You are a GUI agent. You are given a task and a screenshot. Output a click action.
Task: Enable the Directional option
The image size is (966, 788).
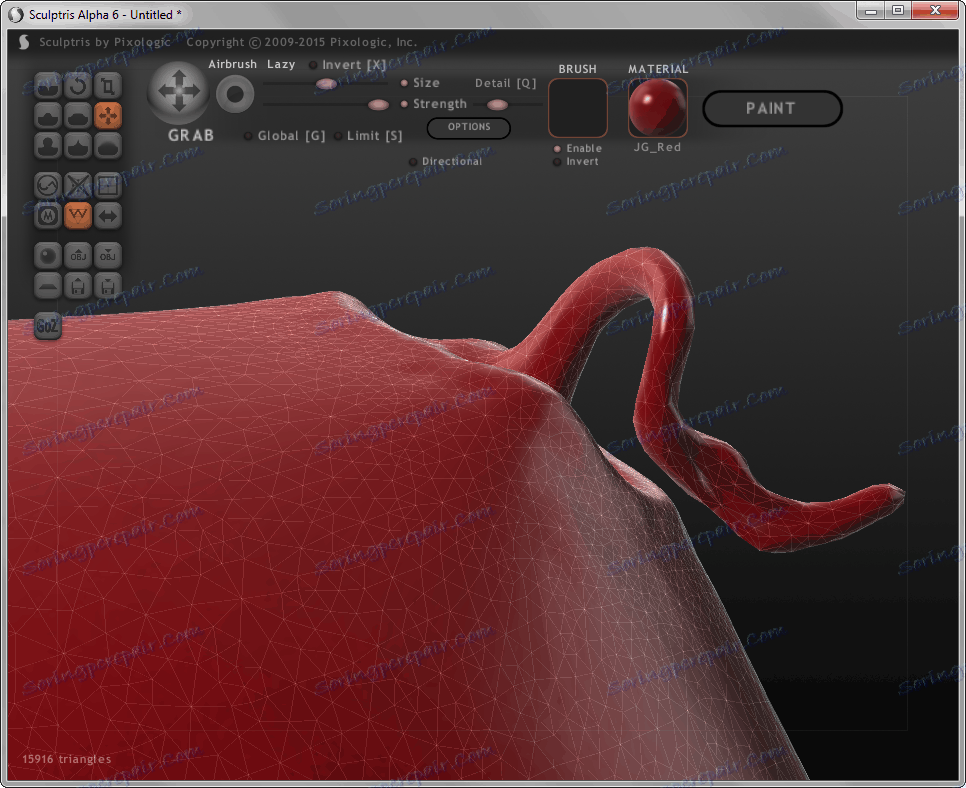click(413, 162)
